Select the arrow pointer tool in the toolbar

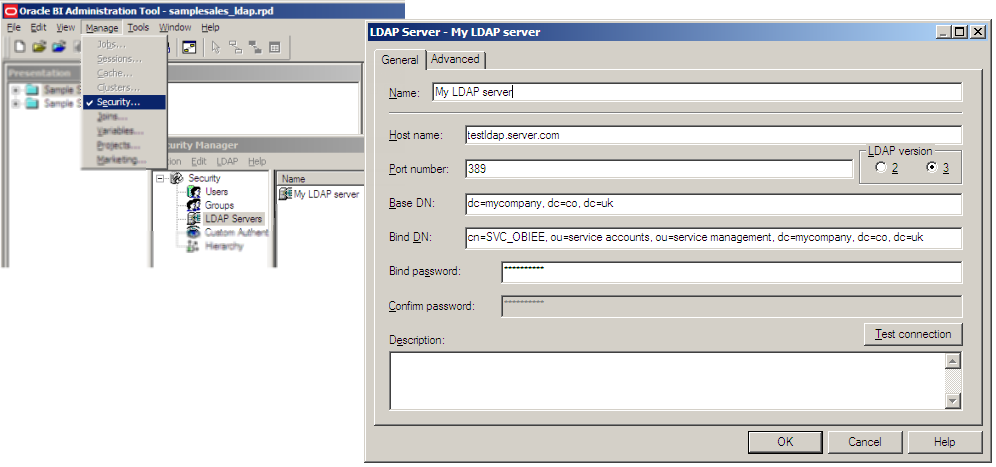pyautogui.click(x=214, y=47)
